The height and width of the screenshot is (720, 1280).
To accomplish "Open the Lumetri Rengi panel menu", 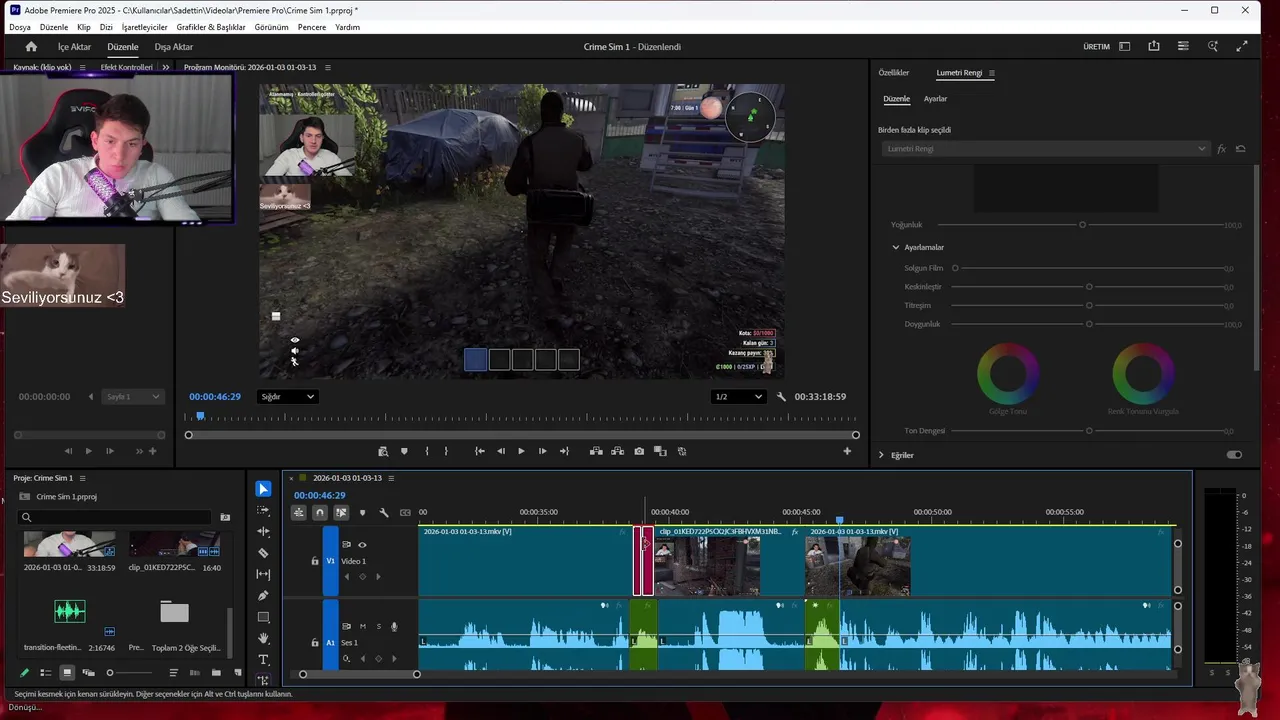I will [991, 73].
